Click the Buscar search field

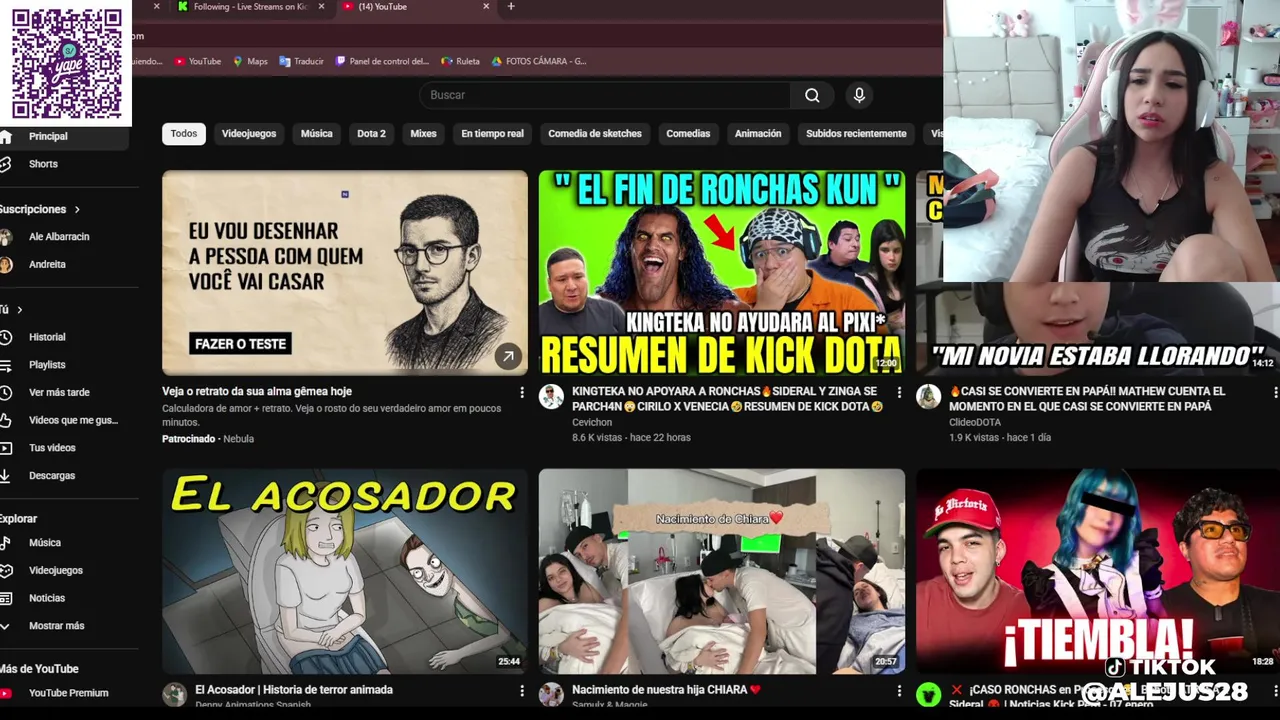[605, 95]
